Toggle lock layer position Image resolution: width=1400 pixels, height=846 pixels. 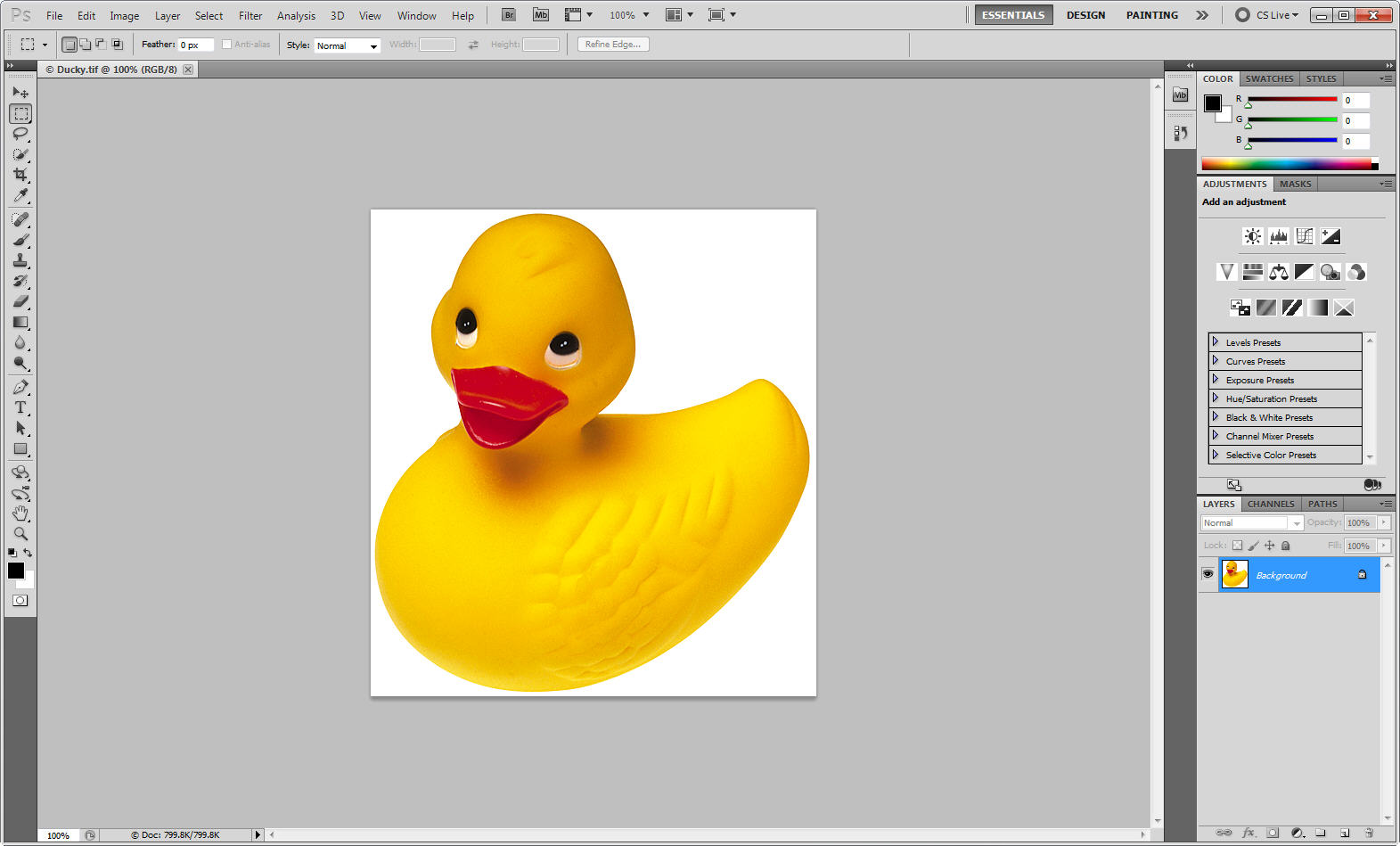(x=1269, y=546)
